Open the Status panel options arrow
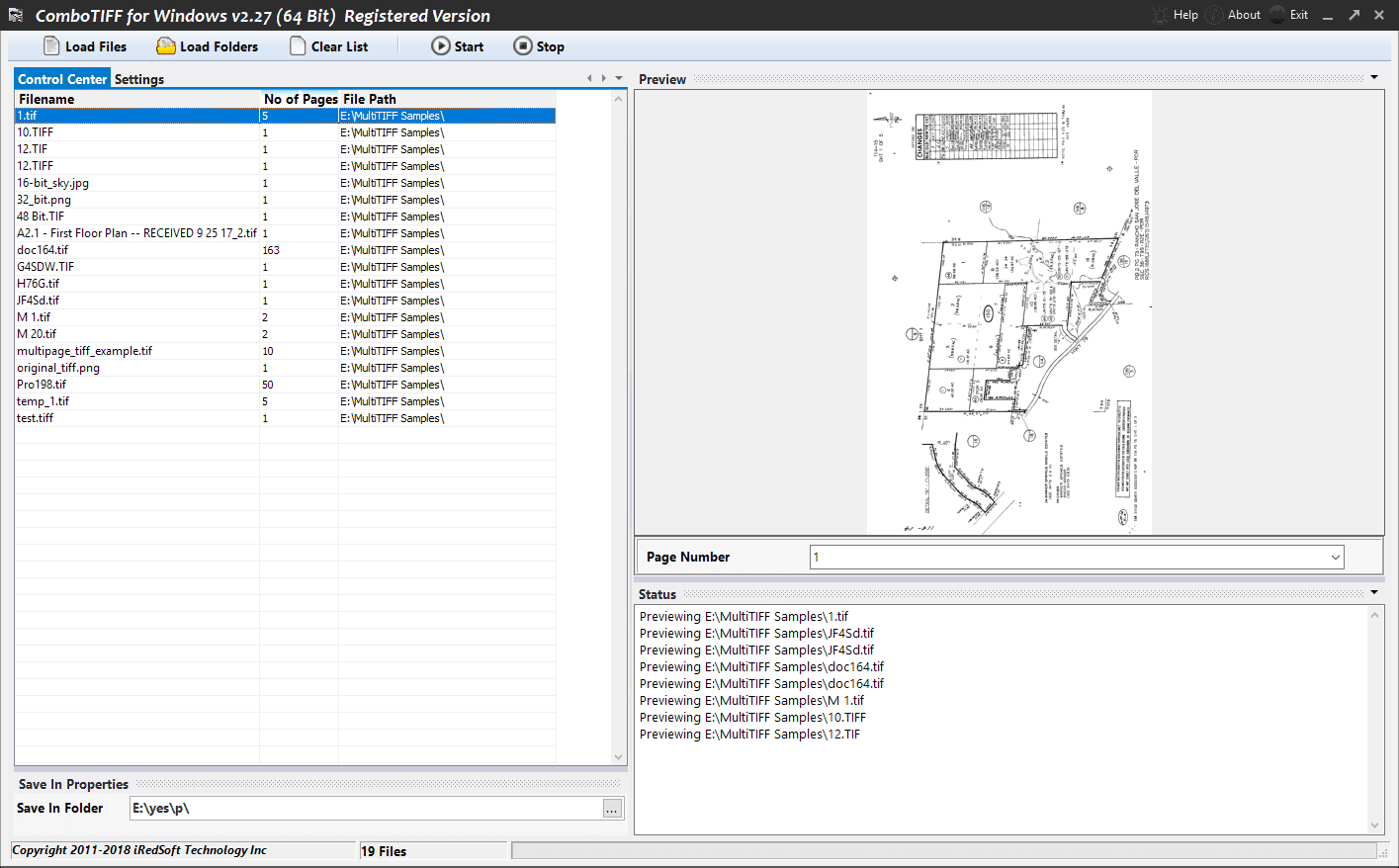 coord(1374,592)
